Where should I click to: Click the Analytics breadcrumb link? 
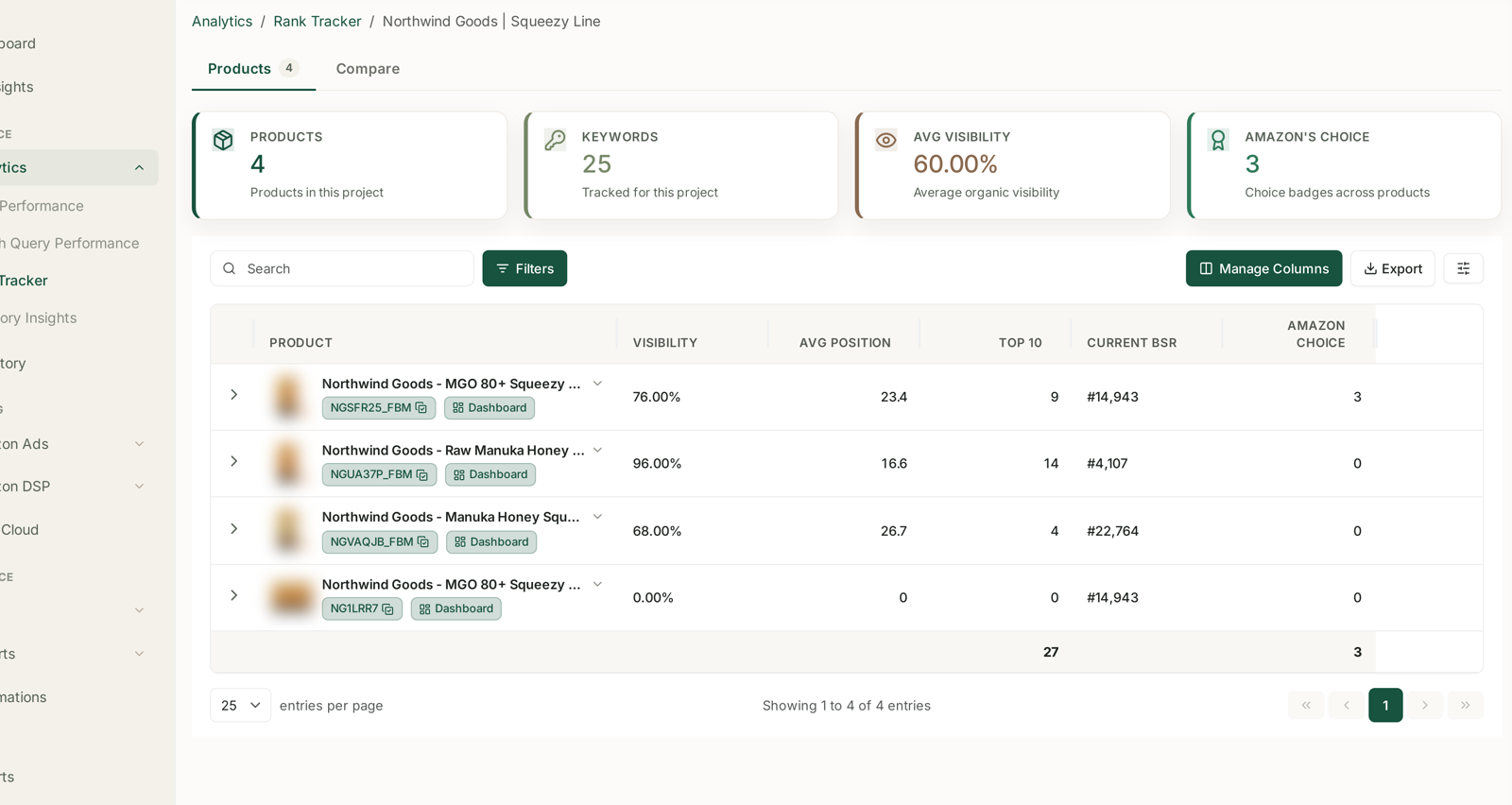pos(222,21)
